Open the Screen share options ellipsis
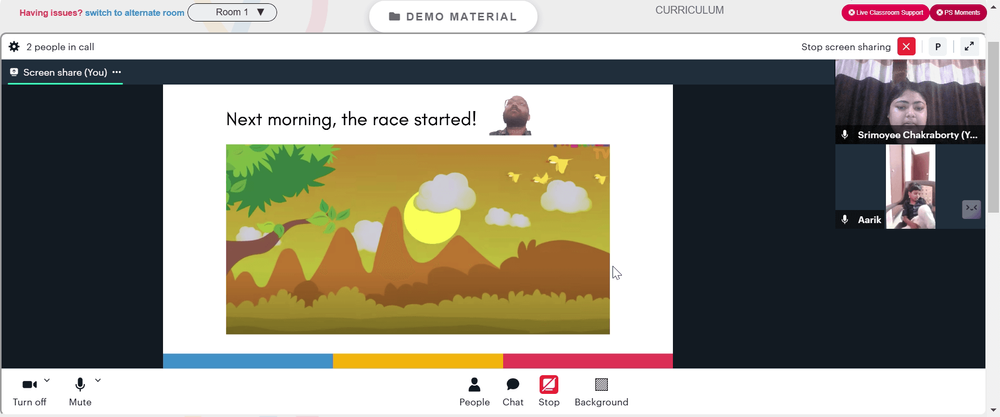This screenshot has height=417, width=1000. click(116, 72)
